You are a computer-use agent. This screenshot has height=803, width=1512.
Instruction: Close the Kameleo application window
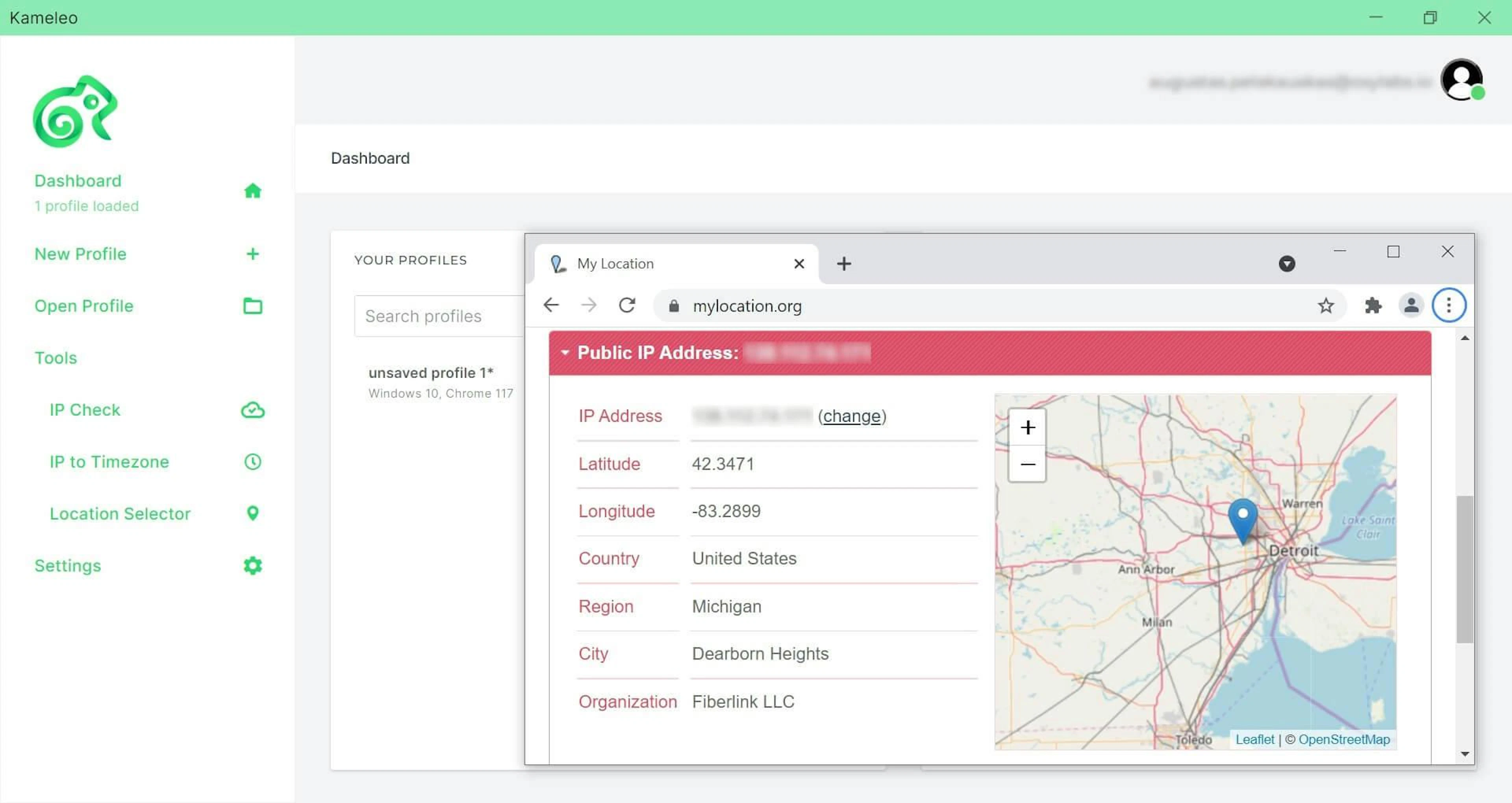tap(1484, 18)
